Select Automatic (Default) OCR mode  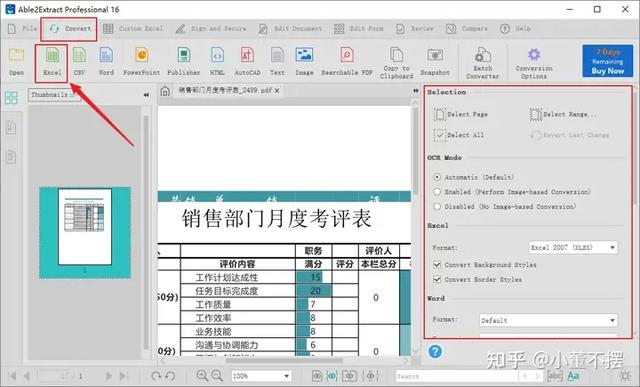coord(437,177)
